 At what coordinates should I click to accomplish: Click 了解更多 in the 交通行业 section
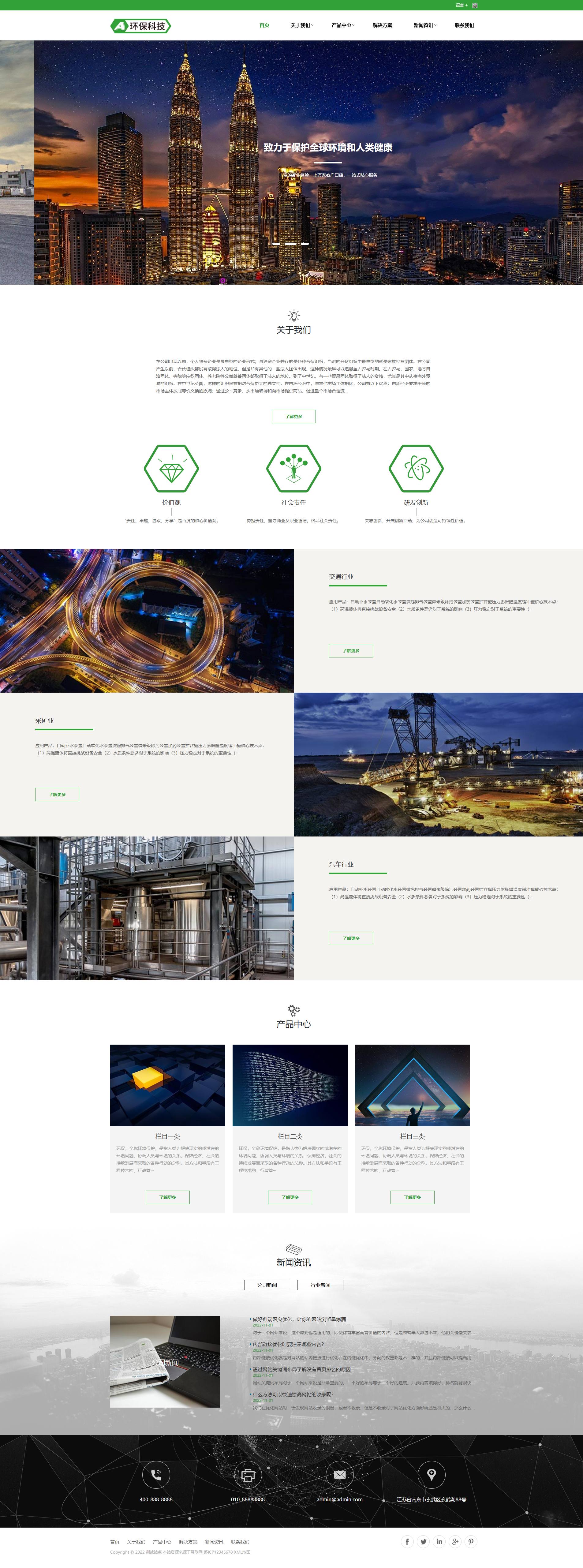click(351, 651)
